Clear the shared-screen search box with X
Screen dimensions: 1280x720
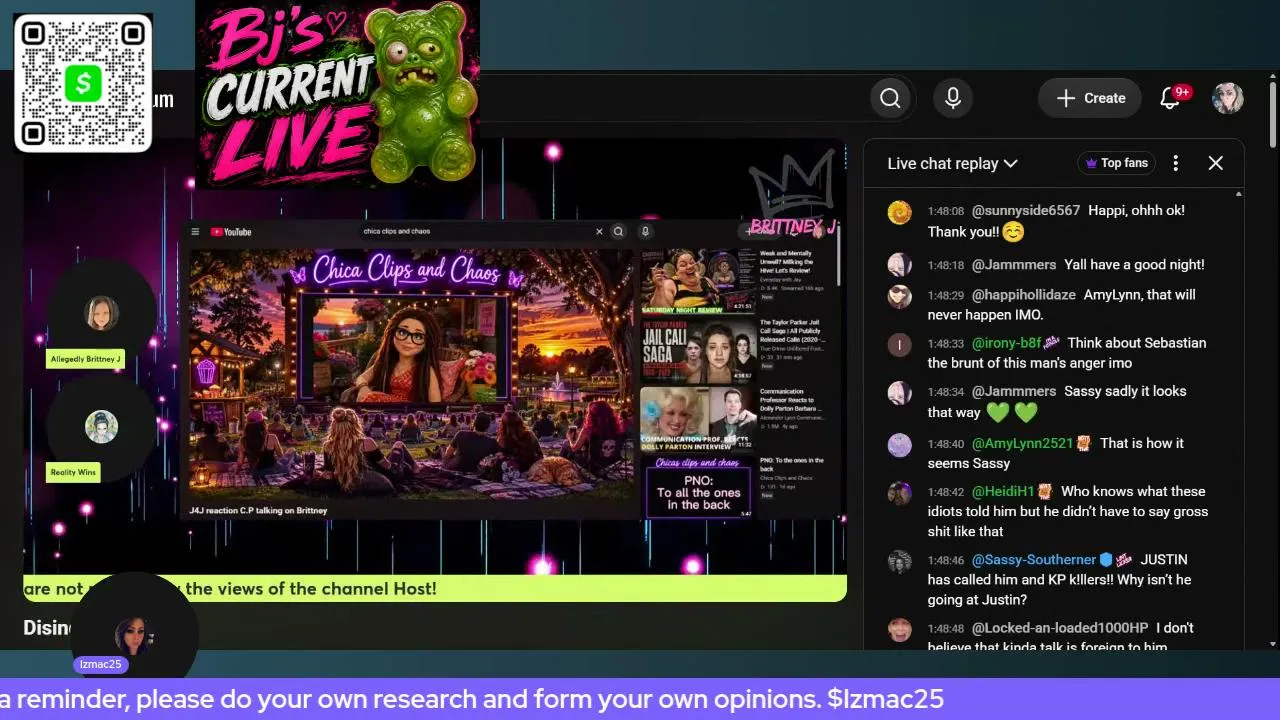pyautogui.click(x=599, y=231)
